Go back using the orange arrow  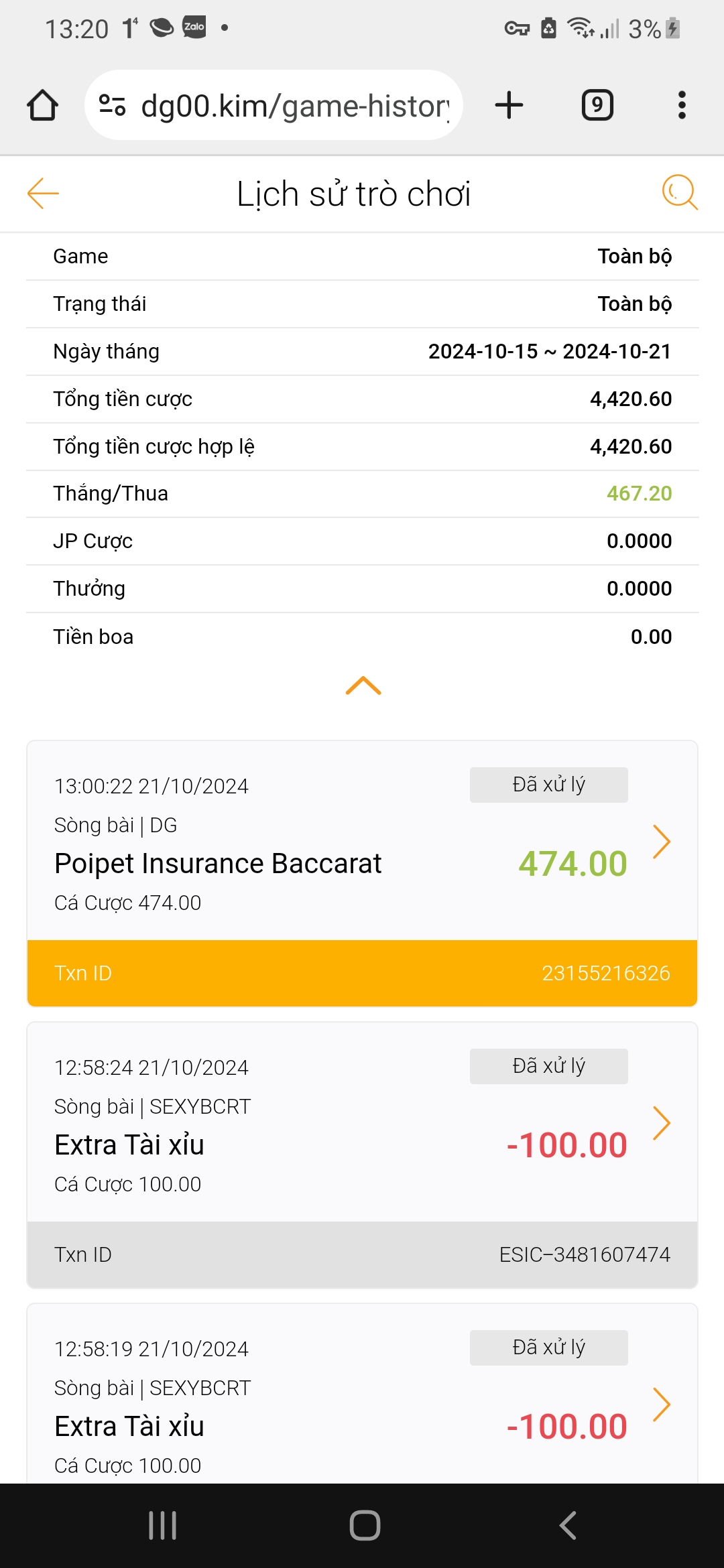click(43, 194)
